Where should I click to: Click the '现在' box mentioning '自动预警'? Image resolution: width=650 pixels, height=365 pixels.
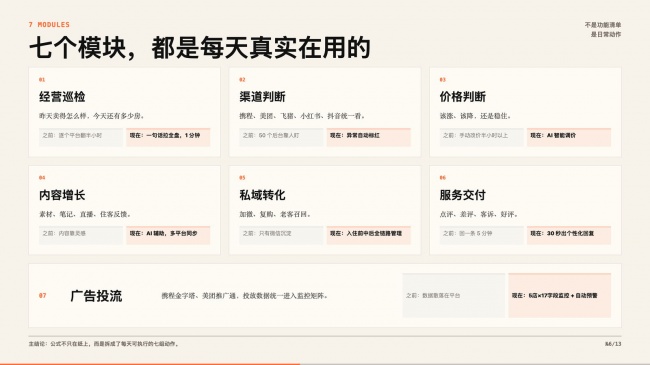[x=560, y=295]
